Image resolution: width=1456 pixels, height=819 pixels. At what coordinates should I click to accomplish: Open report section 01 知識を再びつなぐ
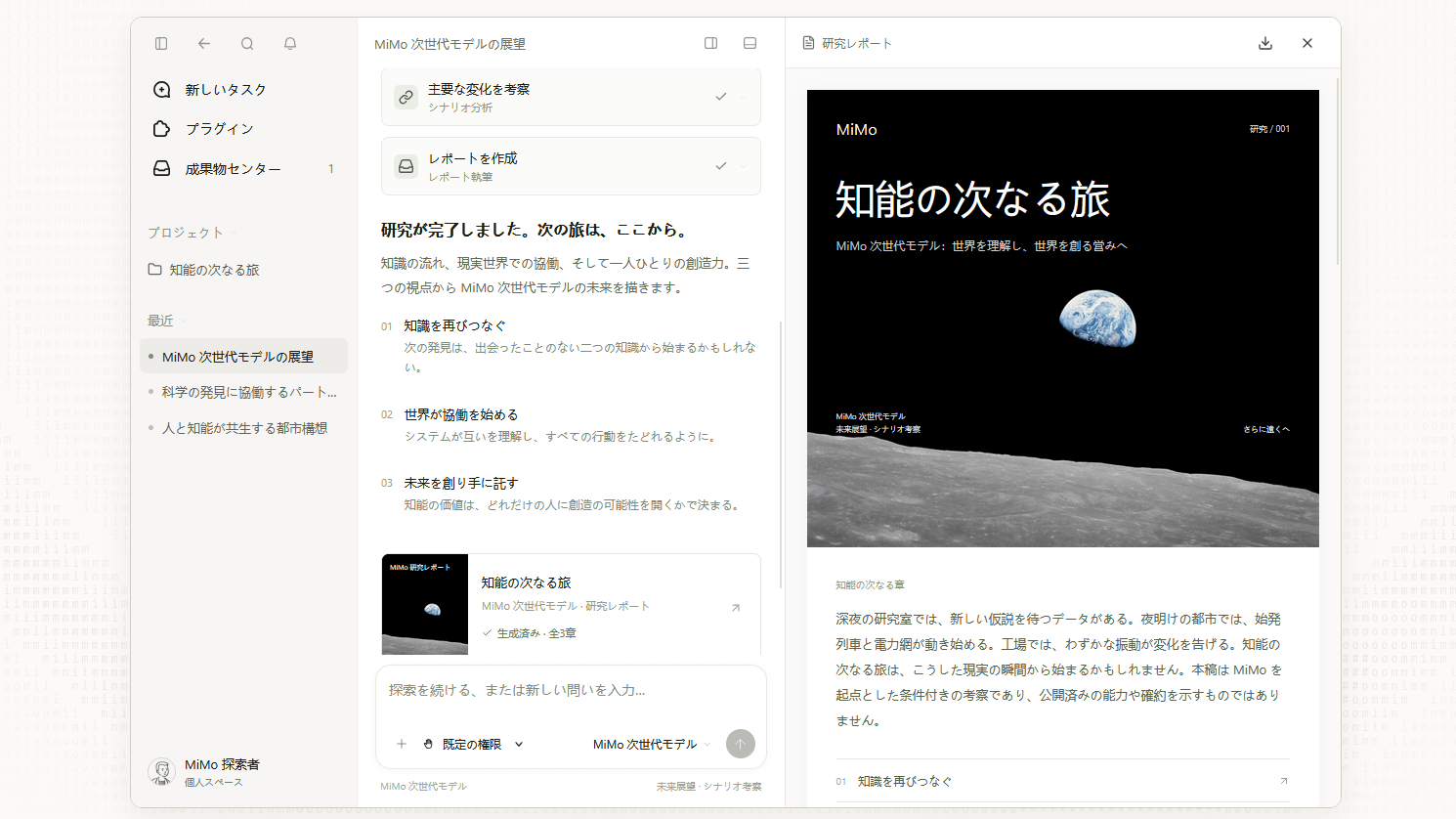tap(1062, 781)
